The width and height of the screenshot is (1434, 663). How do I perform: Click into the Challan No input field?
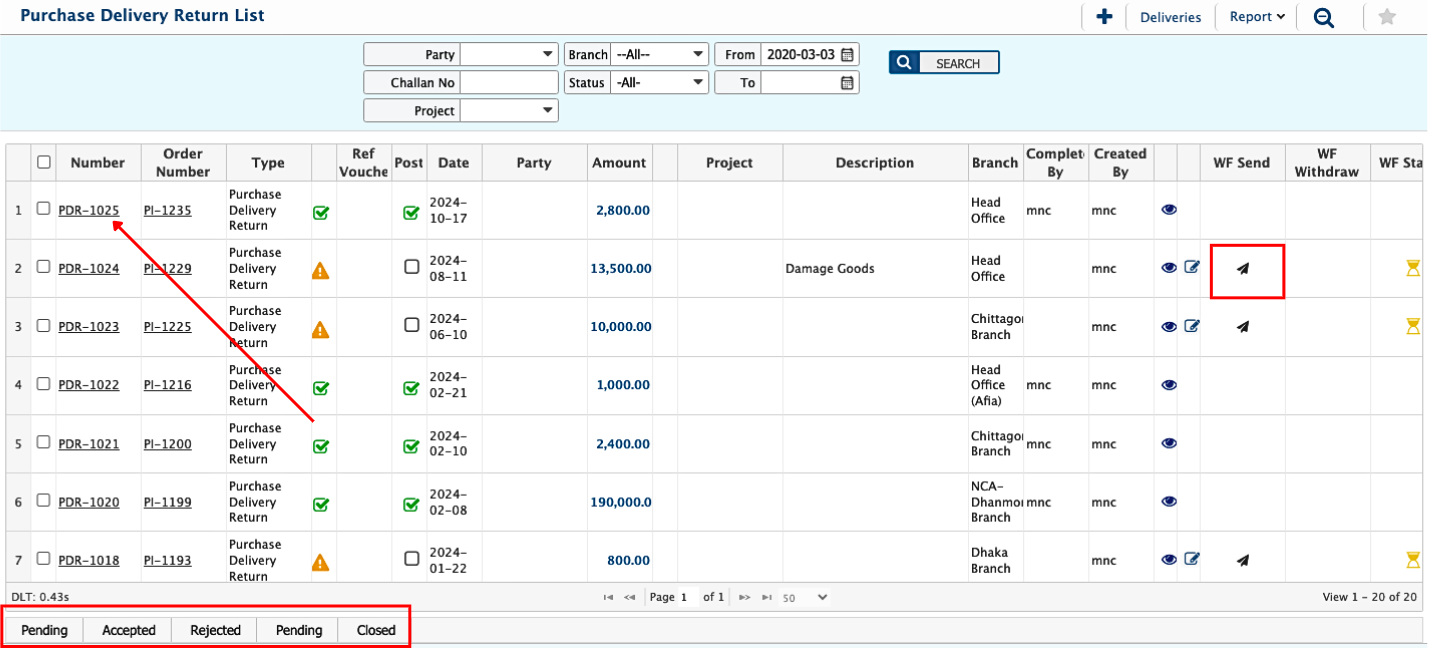coord(509,83)
